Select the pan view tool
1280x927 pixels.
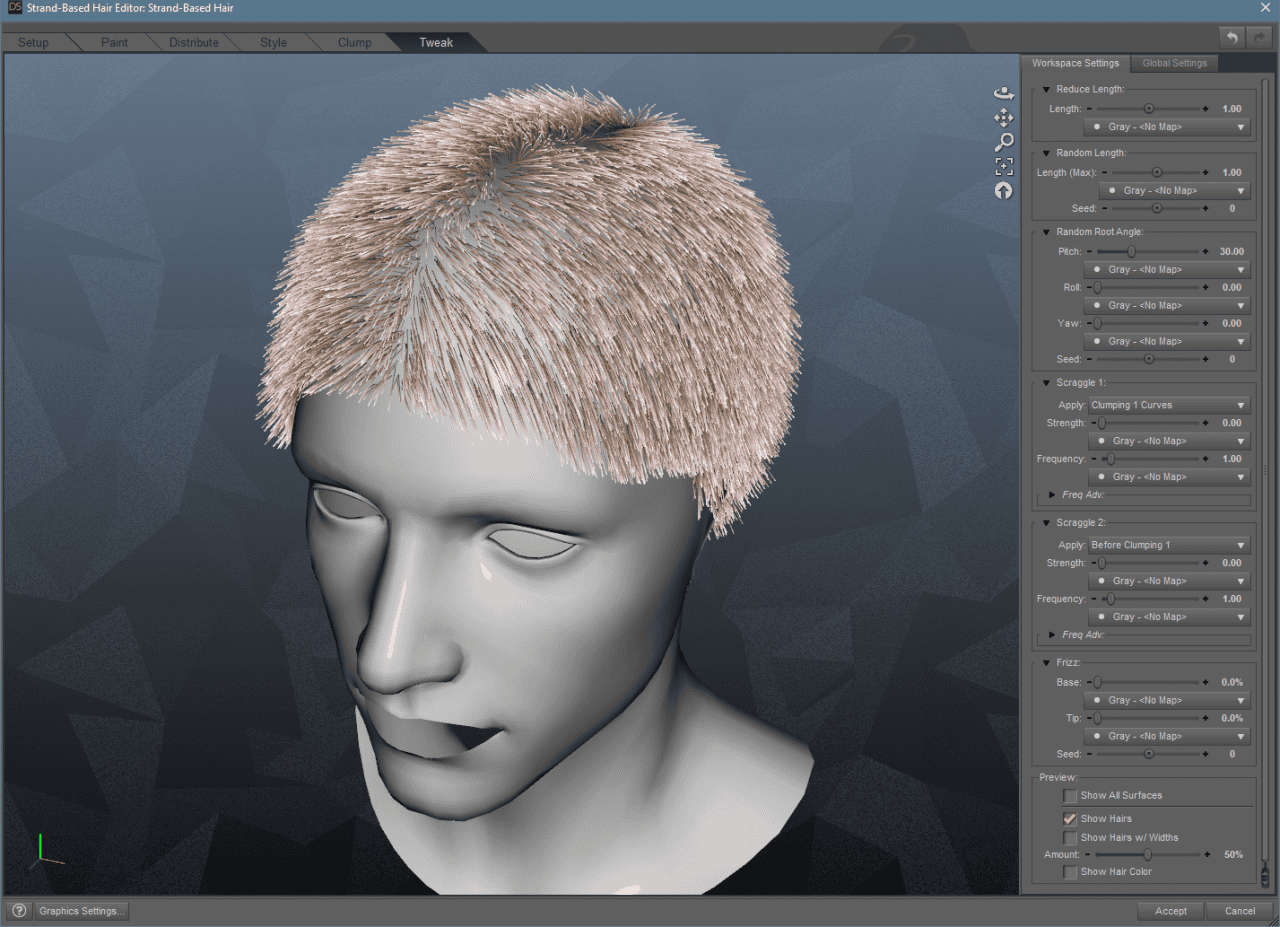1004,117
